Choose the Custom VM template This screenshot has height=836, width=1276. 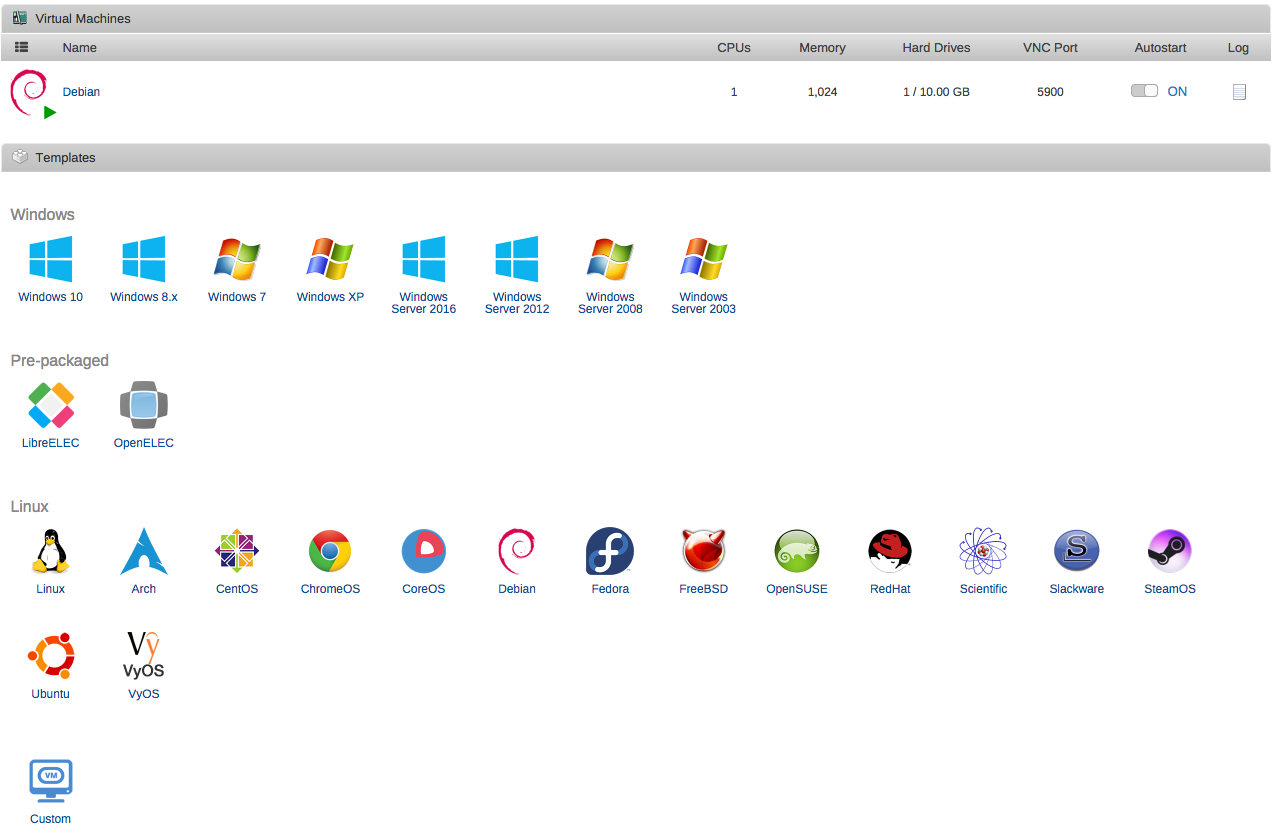click(50, 781)
